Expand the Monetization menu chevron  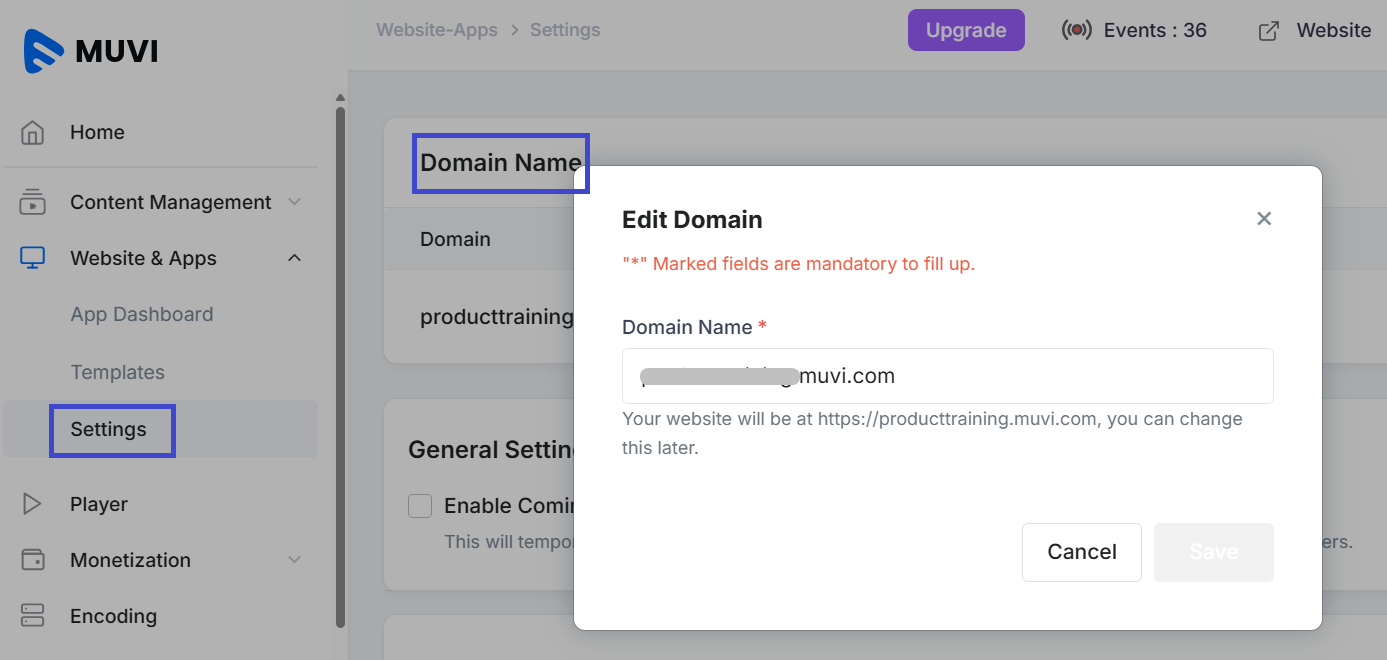[295, 560]
